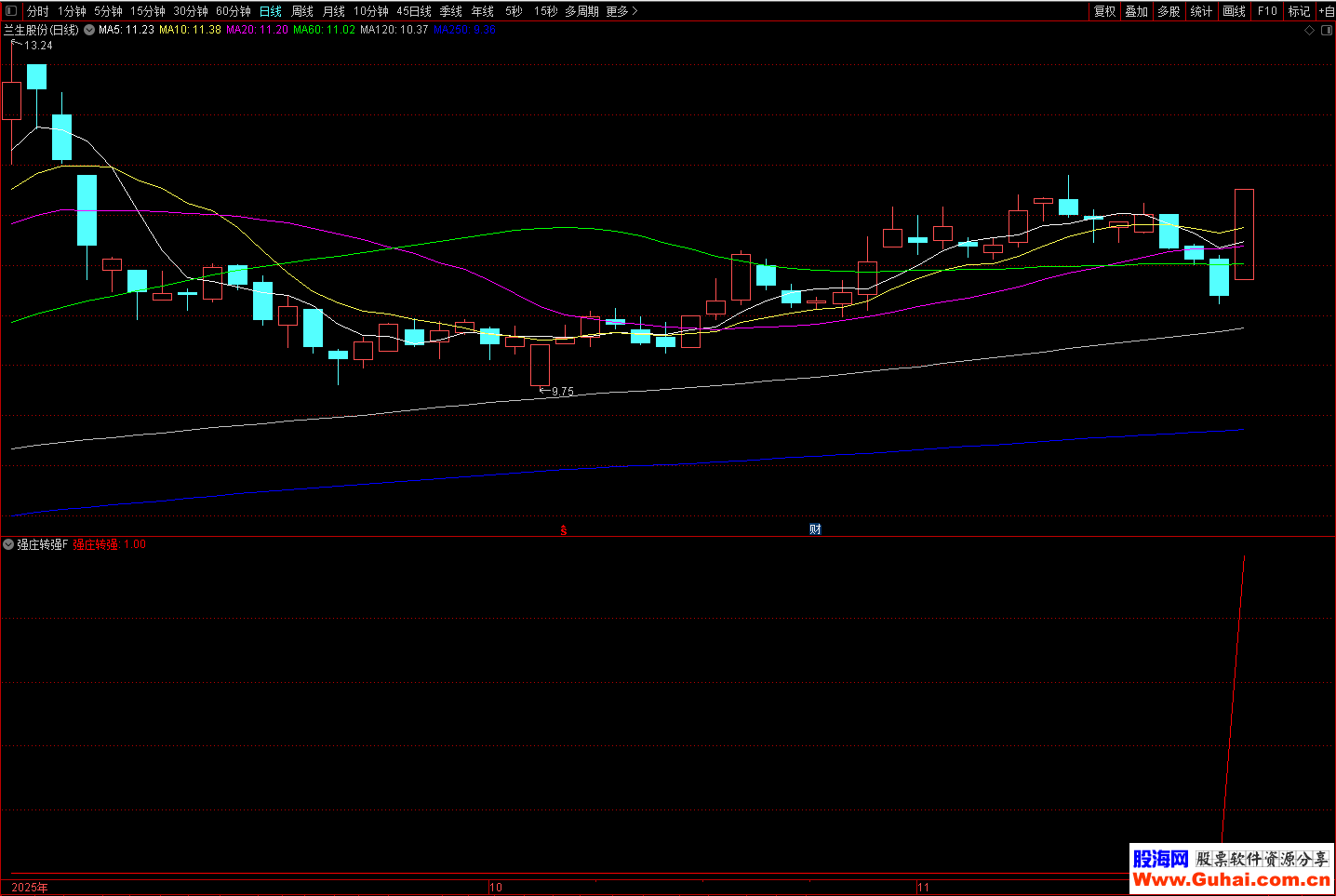Click the diamond icon at chart top-right
Viewport: 1336px width, 896px height.
pos(1309,31)
